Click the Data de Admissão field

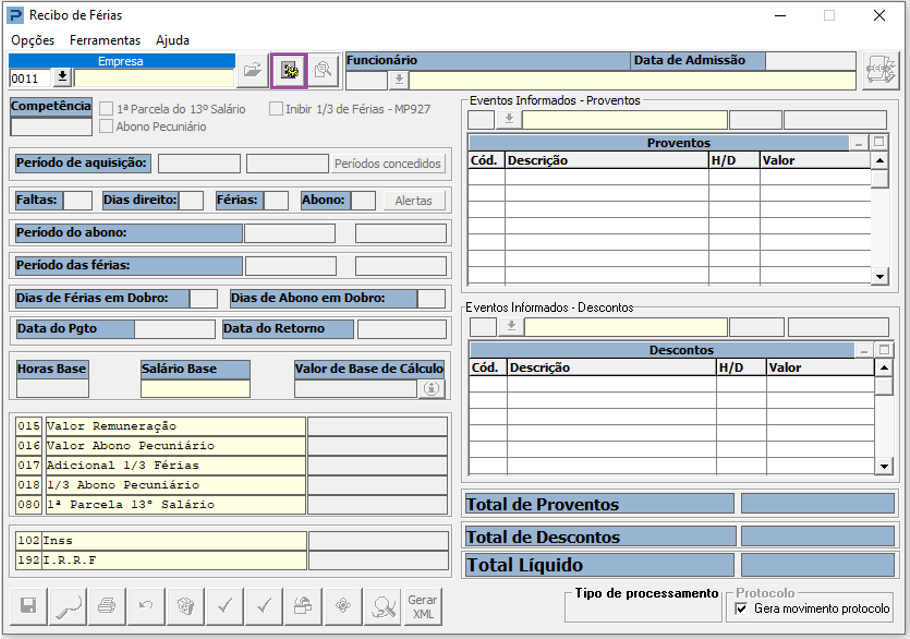coord(811,61)
